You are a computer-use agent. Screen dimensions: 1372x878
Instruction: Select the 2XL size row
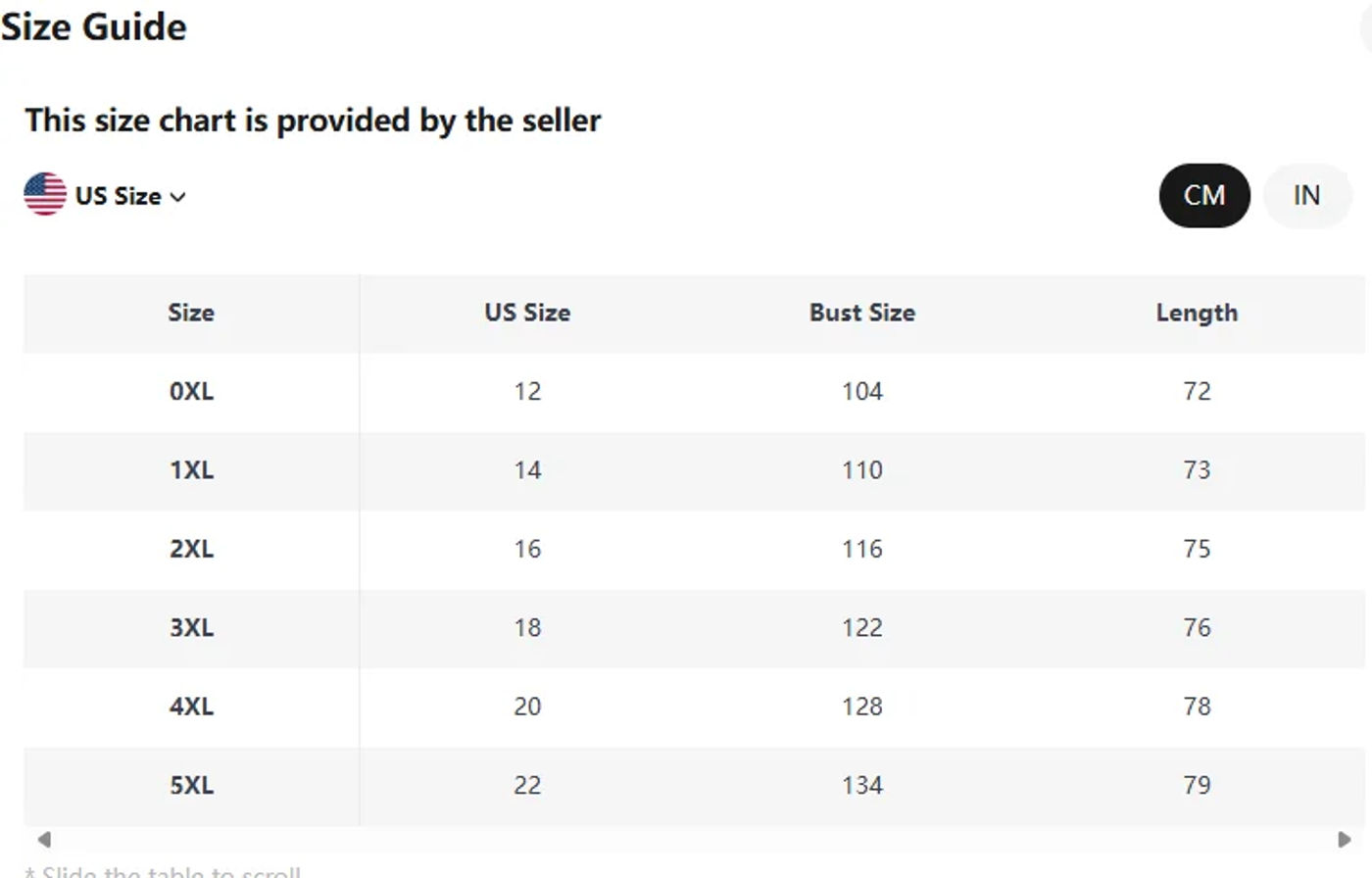(x=694, y=549)
